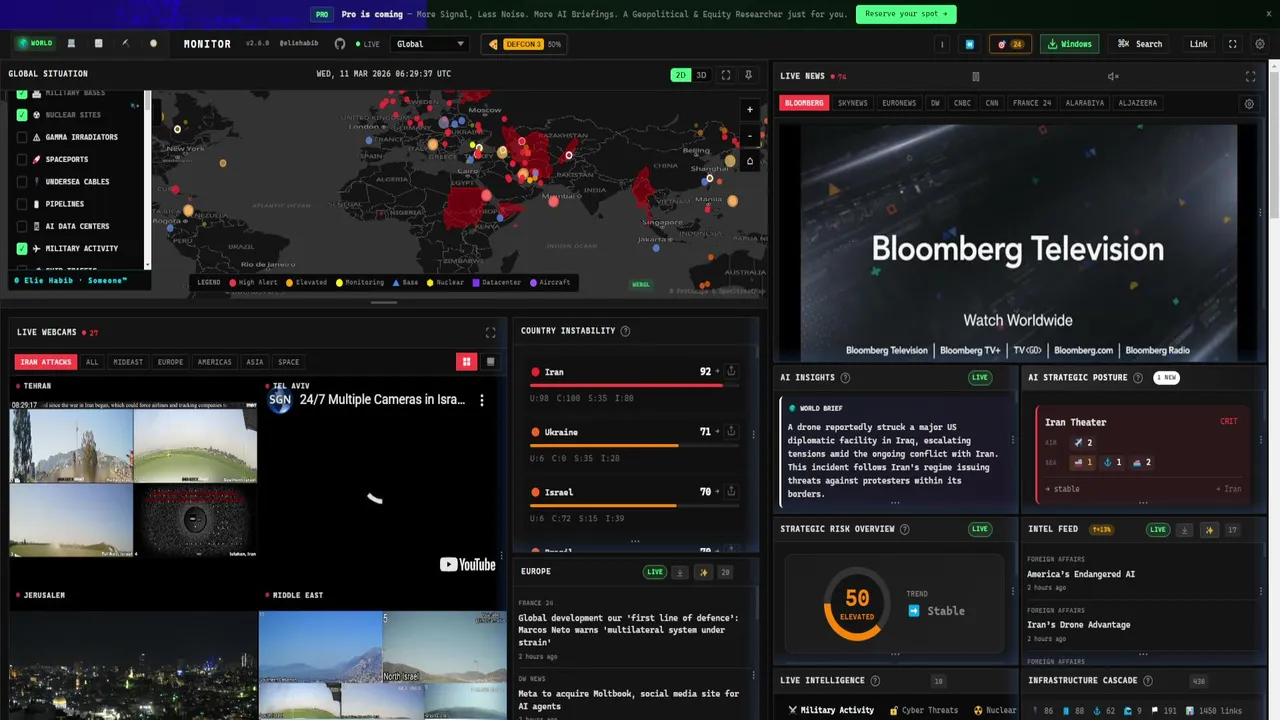The height and width of the screenshot is (720, 1280).
Task: Pause the Live News stream
Action: coord(976,76)
